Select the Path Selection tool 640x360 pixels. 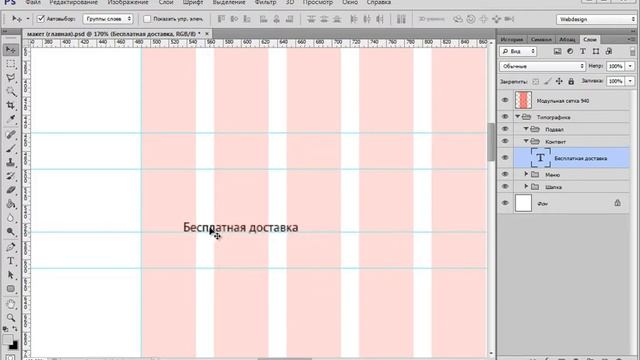point(11,275)
